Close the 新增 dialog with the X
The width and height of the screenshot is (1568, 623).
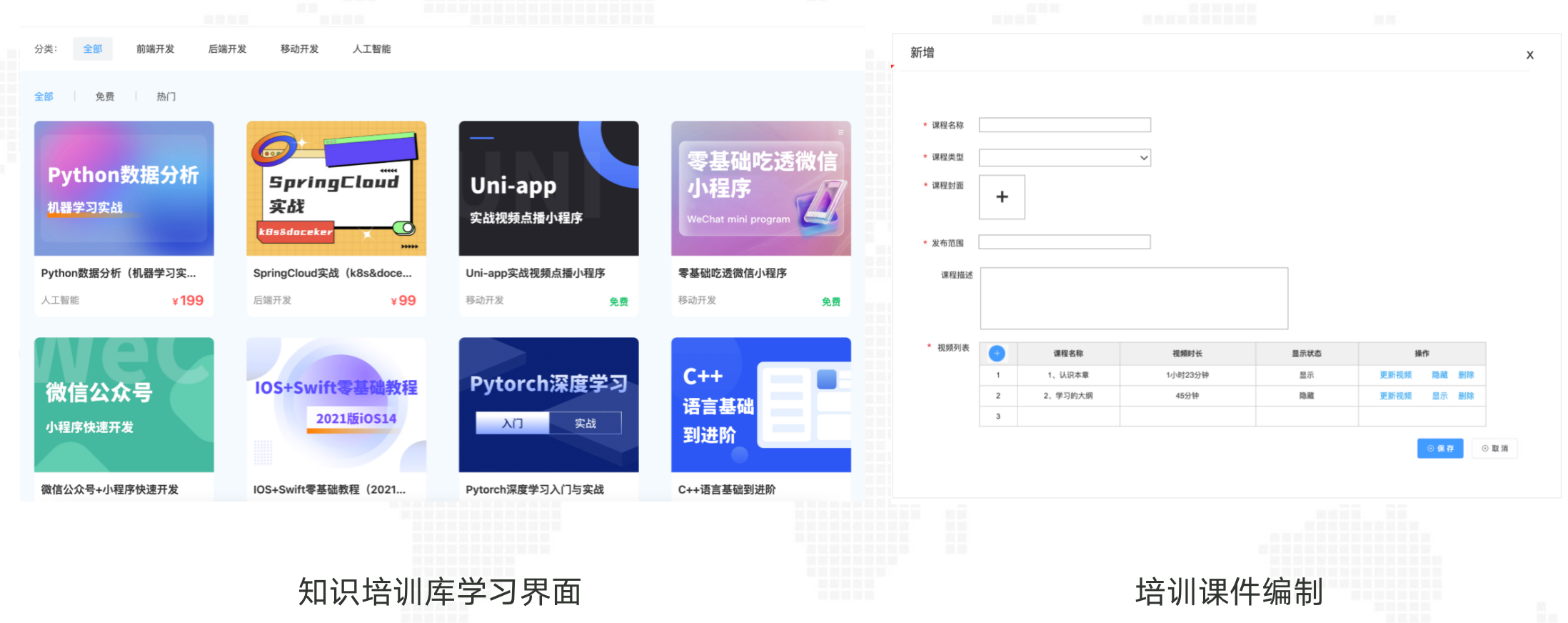click(1529, 55)
